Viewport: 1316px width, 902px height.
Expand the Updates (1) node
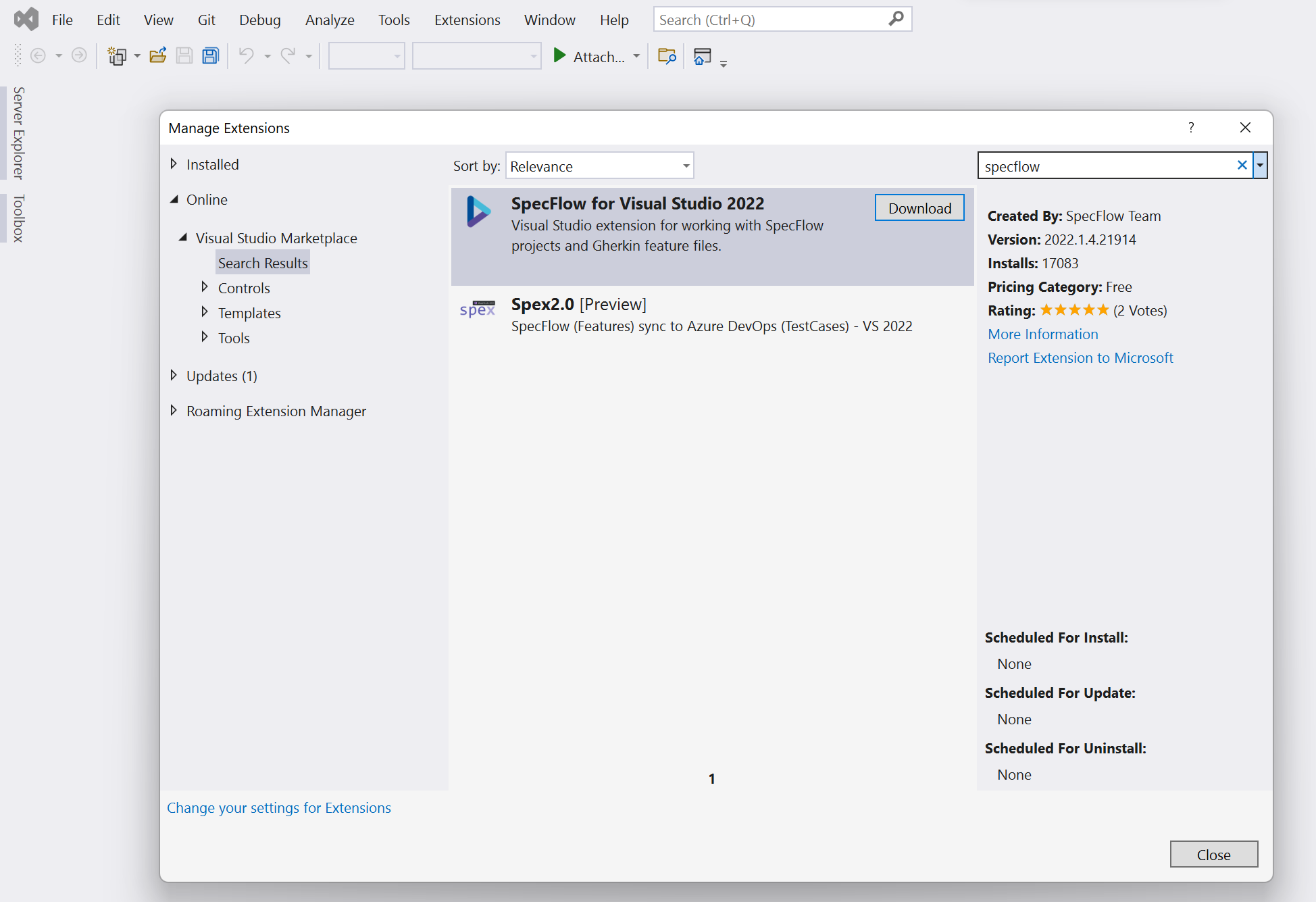click(174, 376)
